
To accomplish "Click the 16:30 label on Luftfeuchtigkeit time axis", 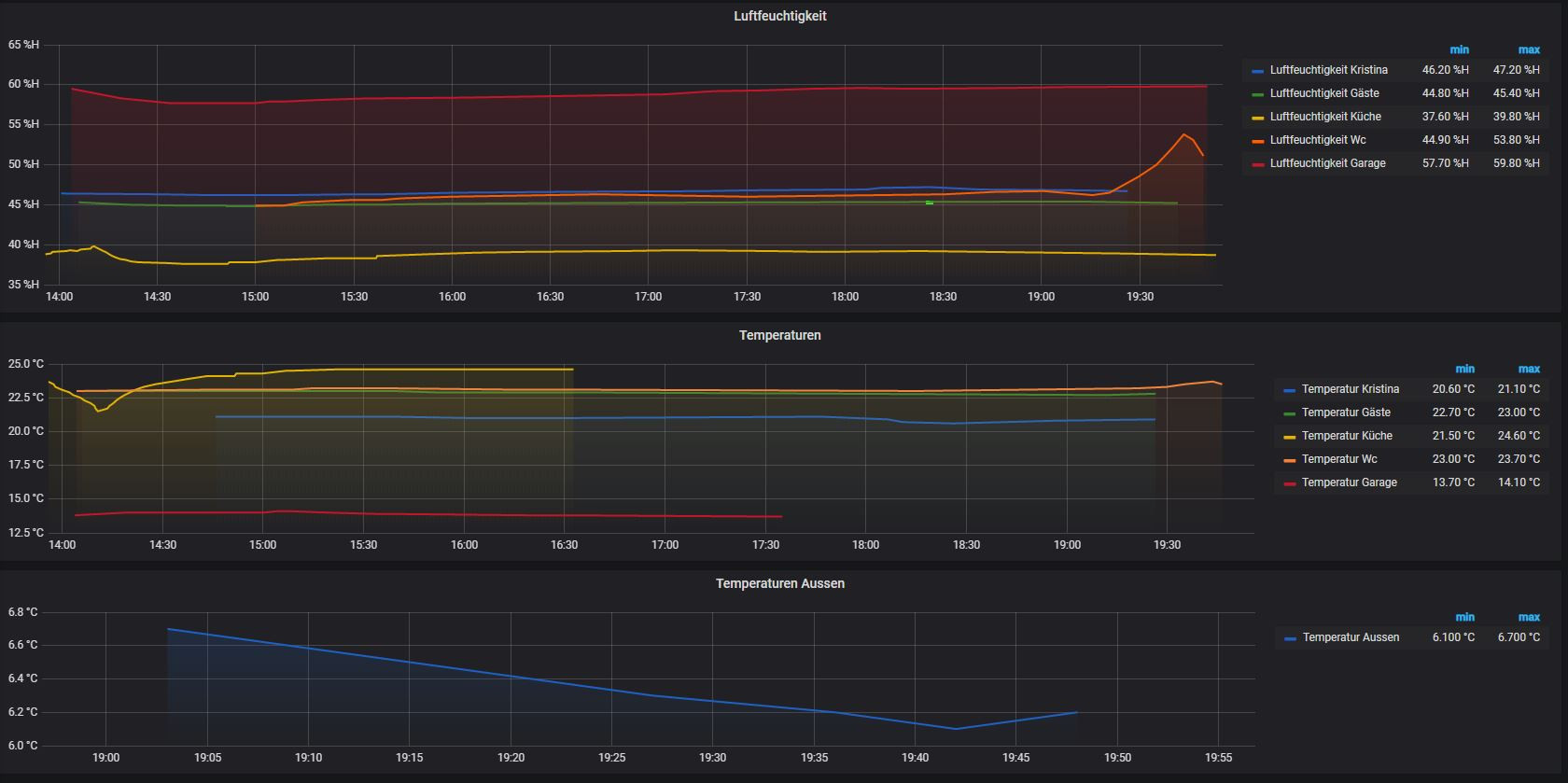I will (550, 297).
